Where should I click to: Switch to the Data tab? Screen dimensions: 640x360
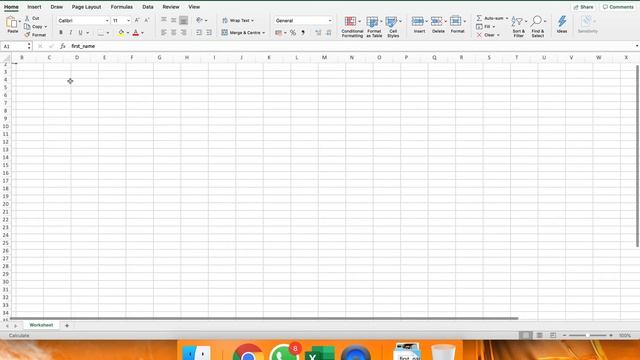coord(148,7)
